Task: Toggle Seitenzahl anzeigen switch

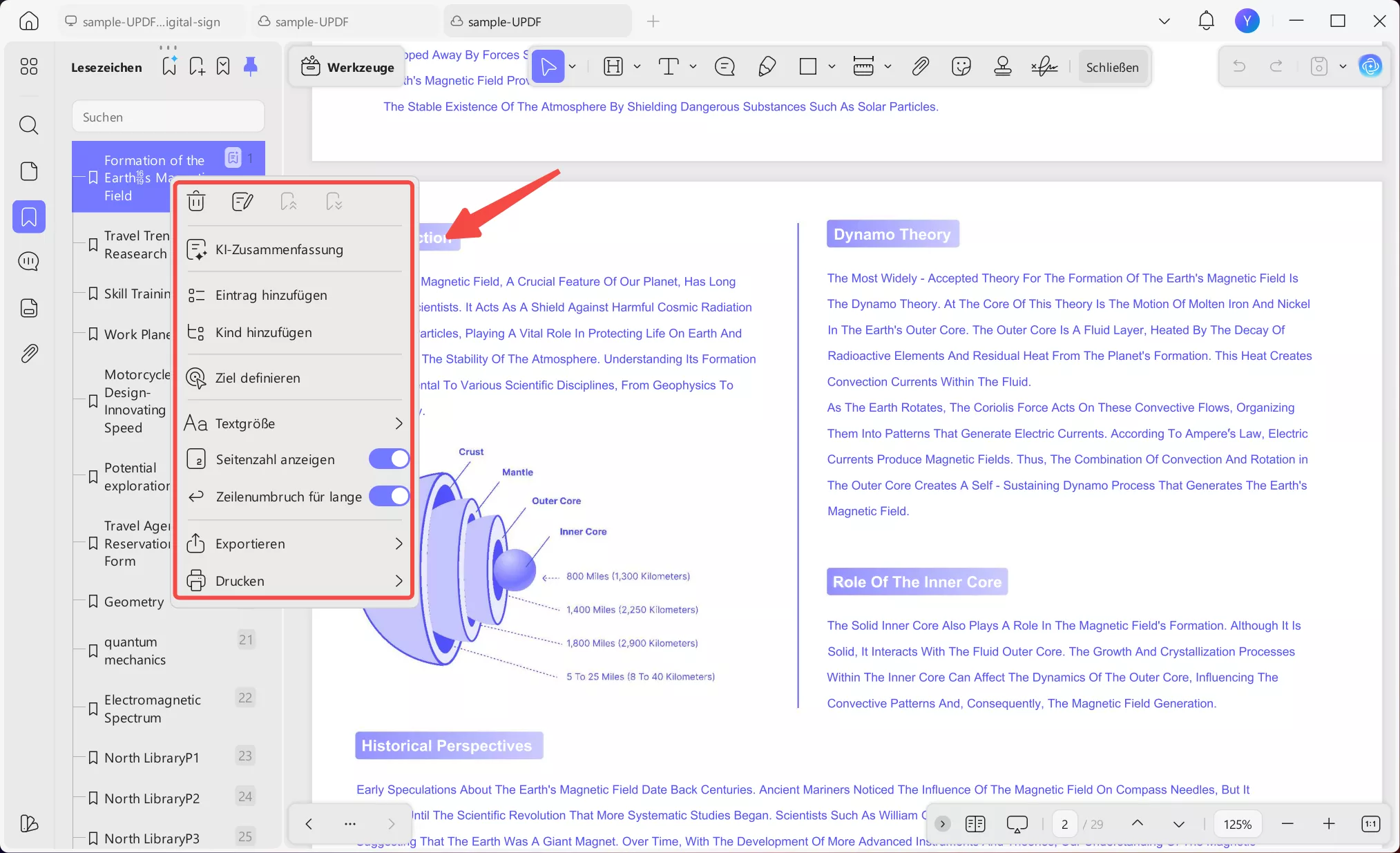Action: [389, 459]
